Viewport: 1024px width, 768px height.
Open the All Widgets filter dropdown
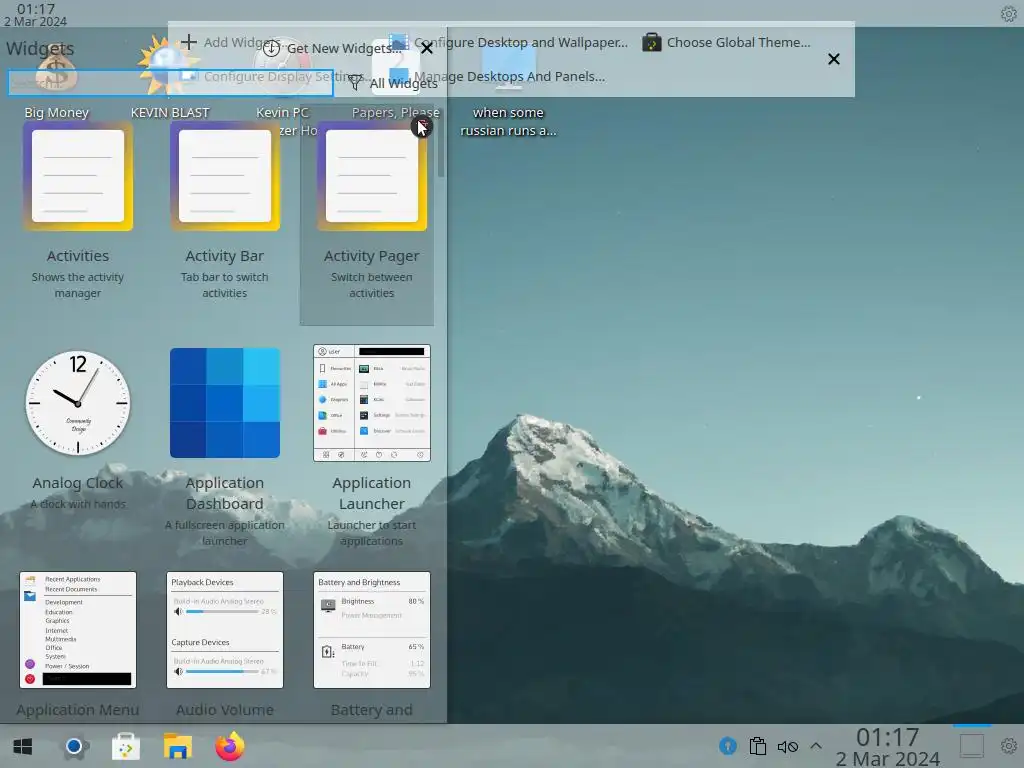pyautogui.click(x=393, y=83)
